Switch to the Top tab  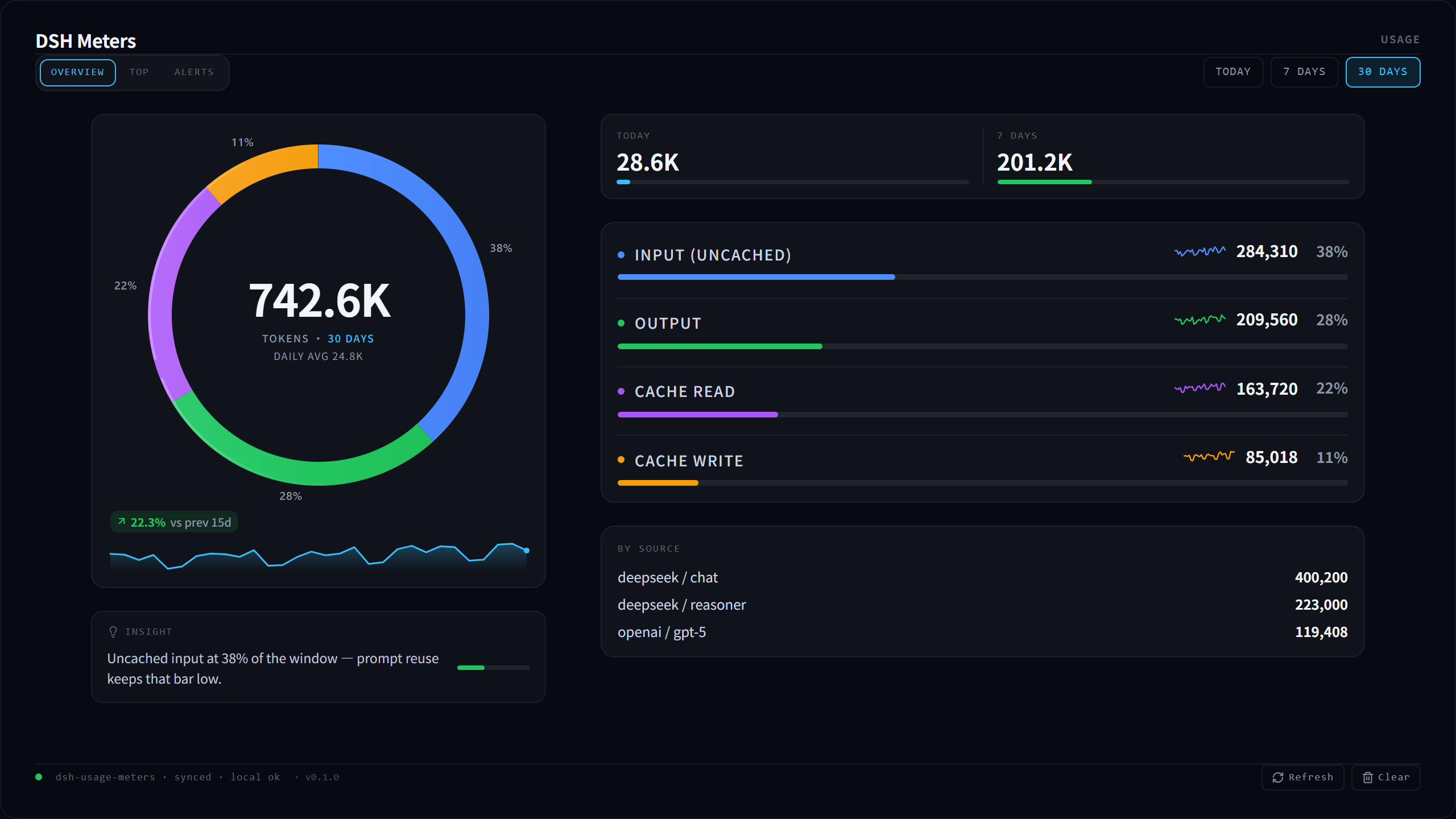pos(139,72)
